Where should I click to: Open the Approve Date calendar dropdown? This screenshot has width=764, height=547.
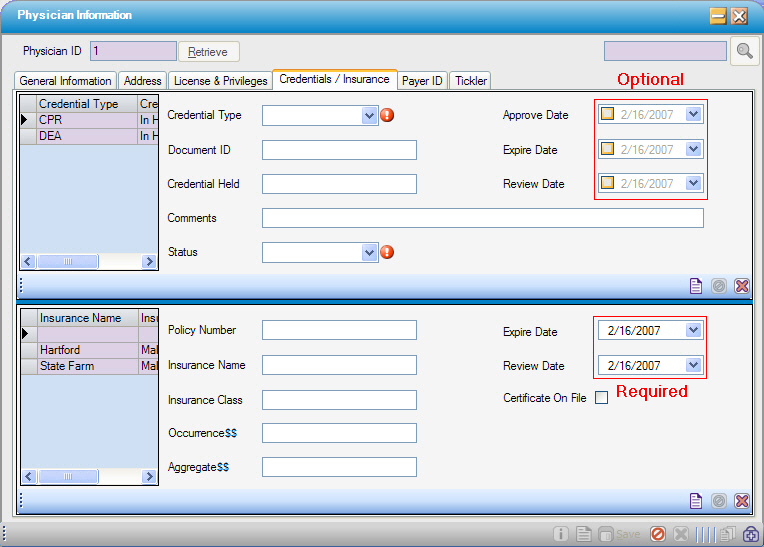tap(693, 114)
